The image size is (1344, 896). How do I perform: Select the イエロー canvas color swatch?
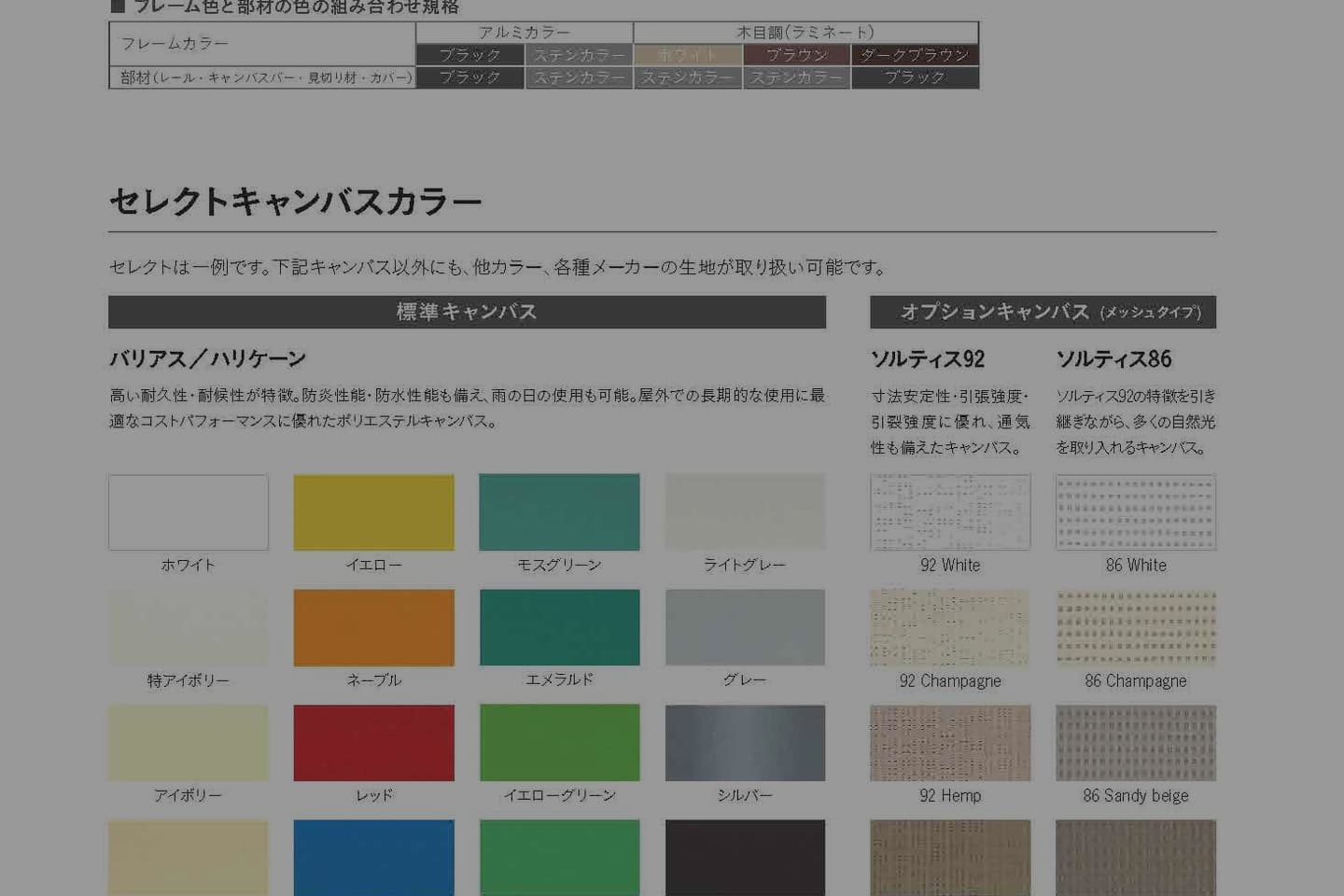pyautogui.click(x=373, y=511)
